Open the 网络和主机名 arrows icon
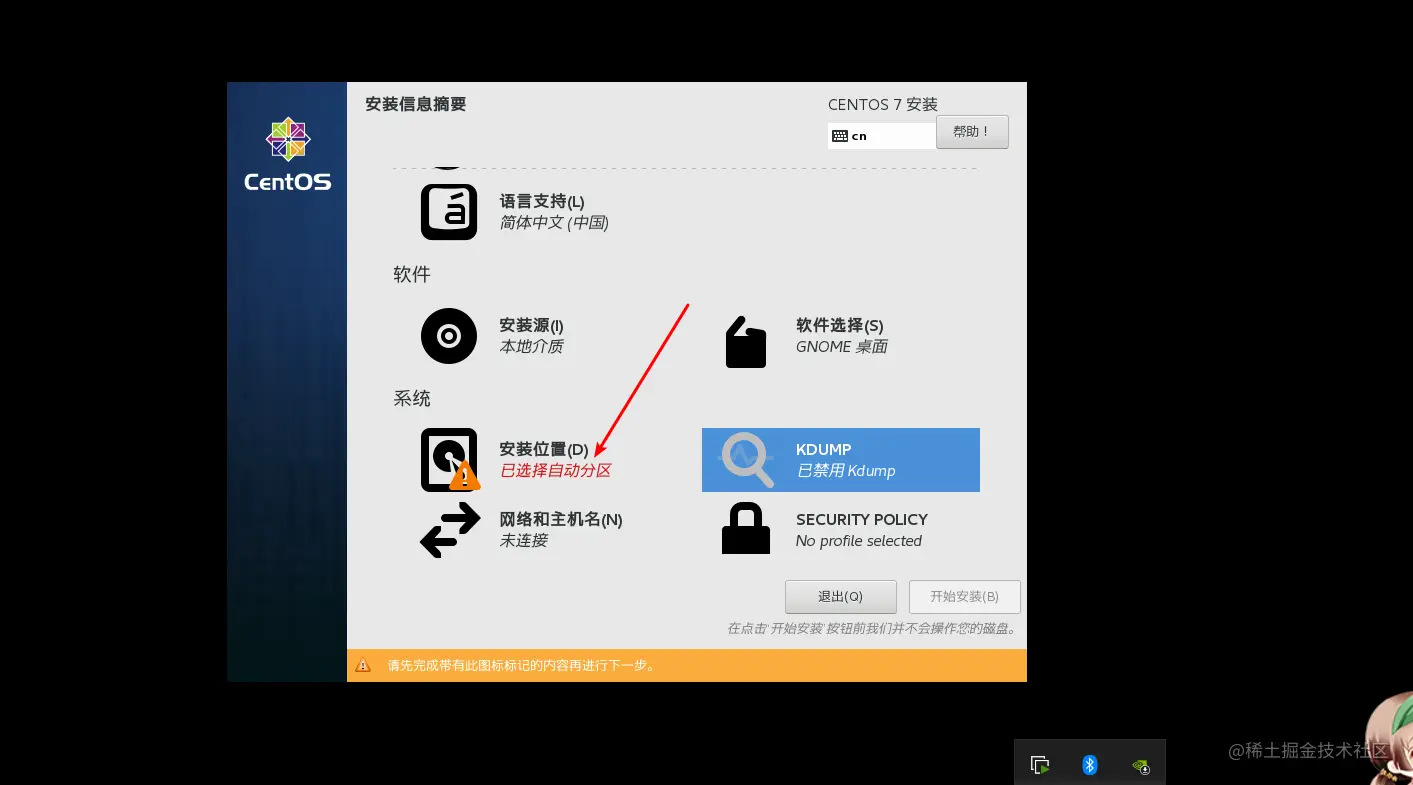This screenshot has height=785, width=1413. (450, 530)
